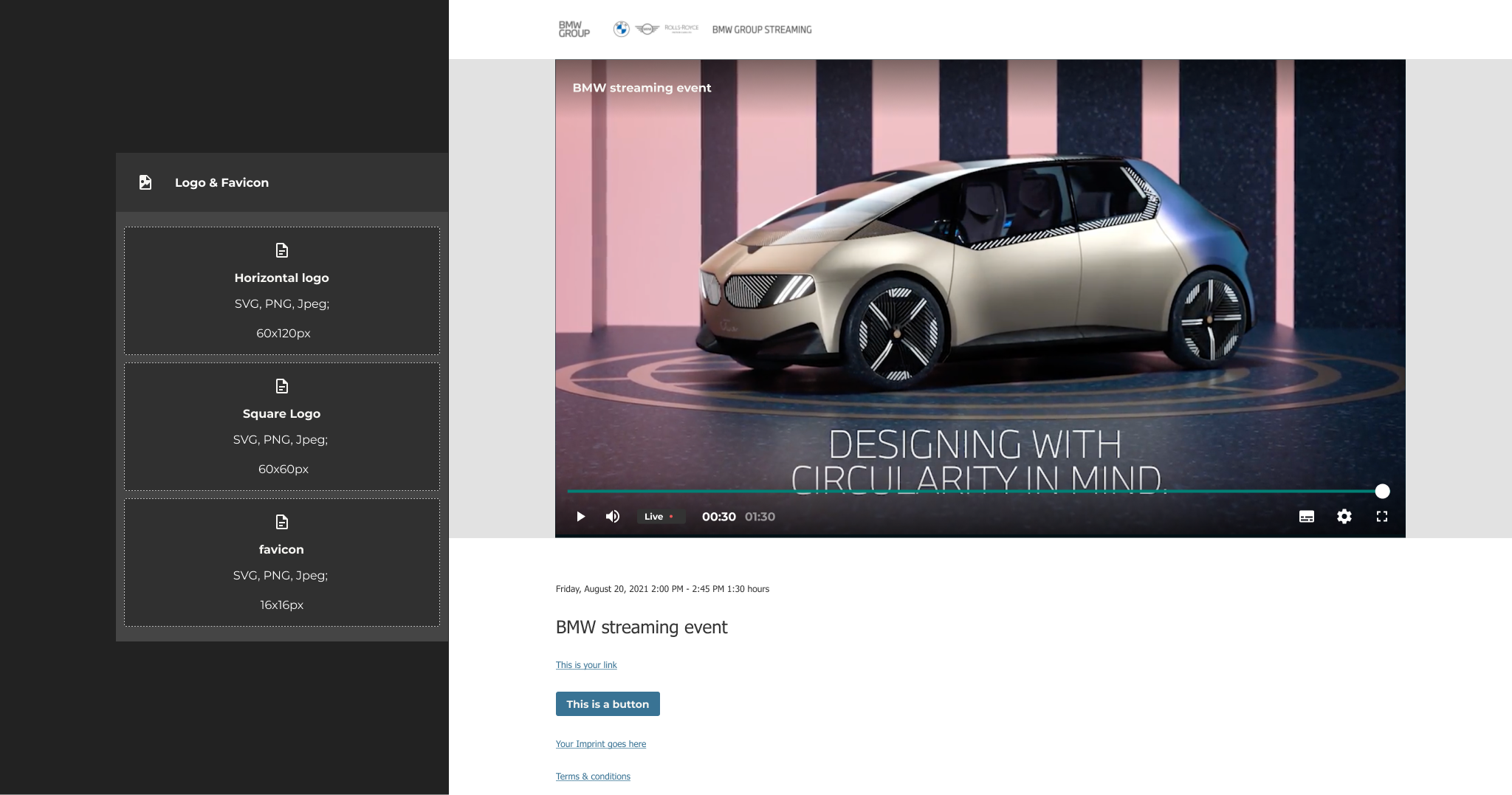Open the Terms & conditions link
This screenshot has height=795, width=1512.
coord(593,777)
